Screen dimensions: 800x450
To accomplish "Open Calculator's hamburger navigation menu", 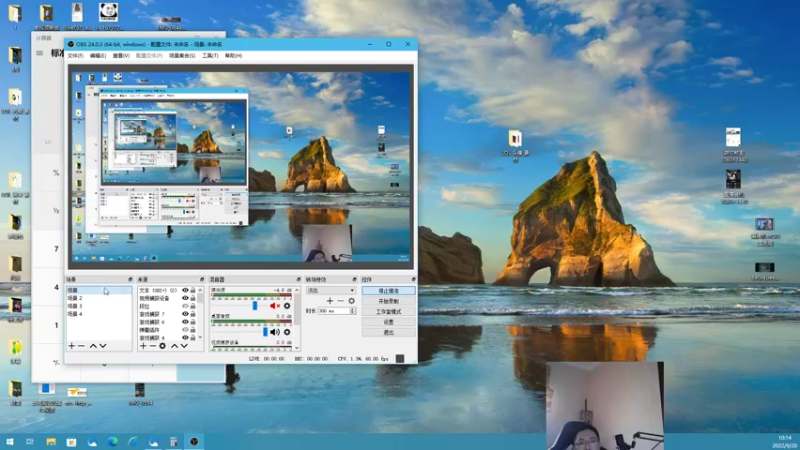I will tap(39, 53).
